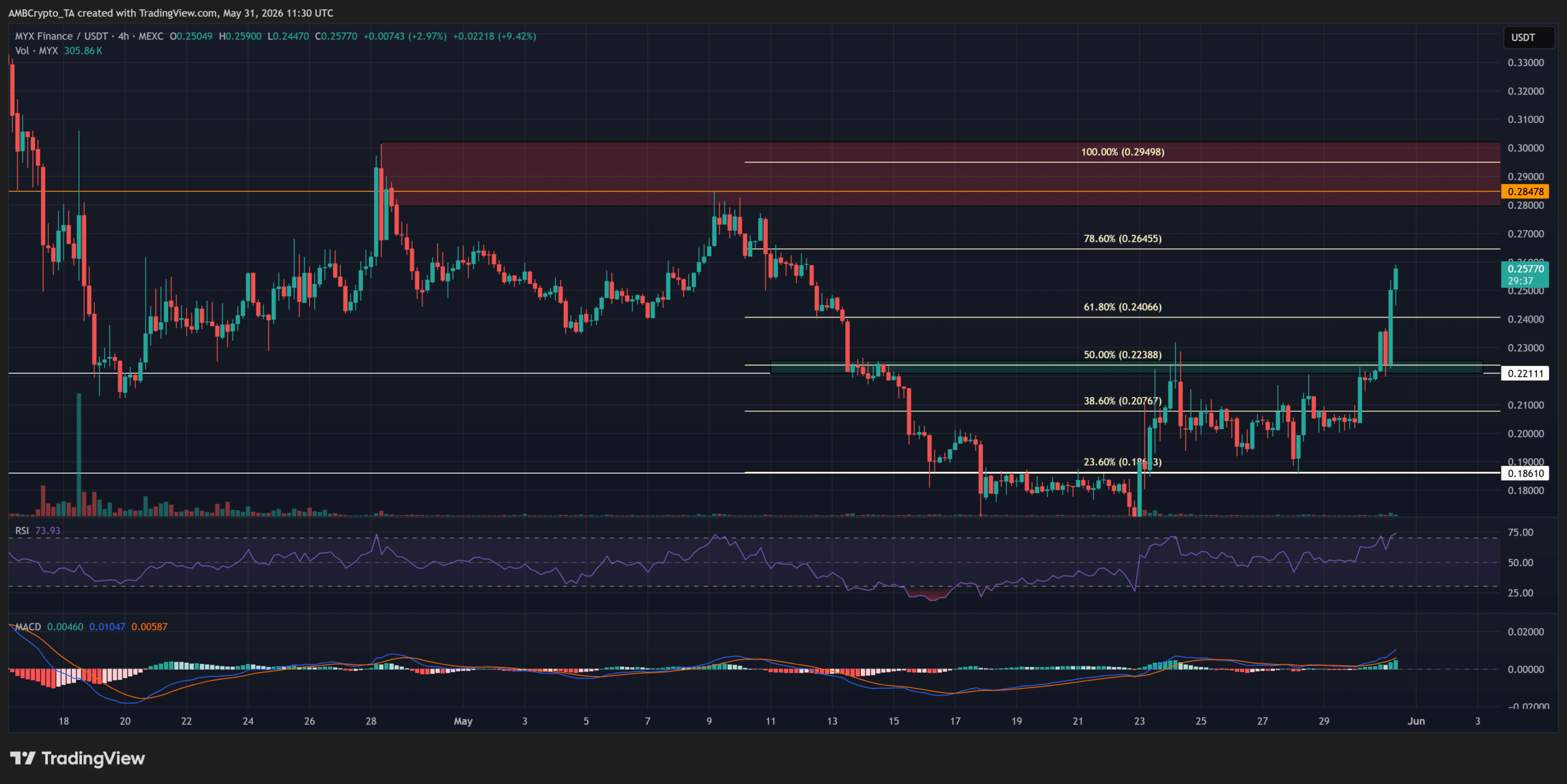
Task: Click date 13 on the time axis
Action: pos(832,721)
